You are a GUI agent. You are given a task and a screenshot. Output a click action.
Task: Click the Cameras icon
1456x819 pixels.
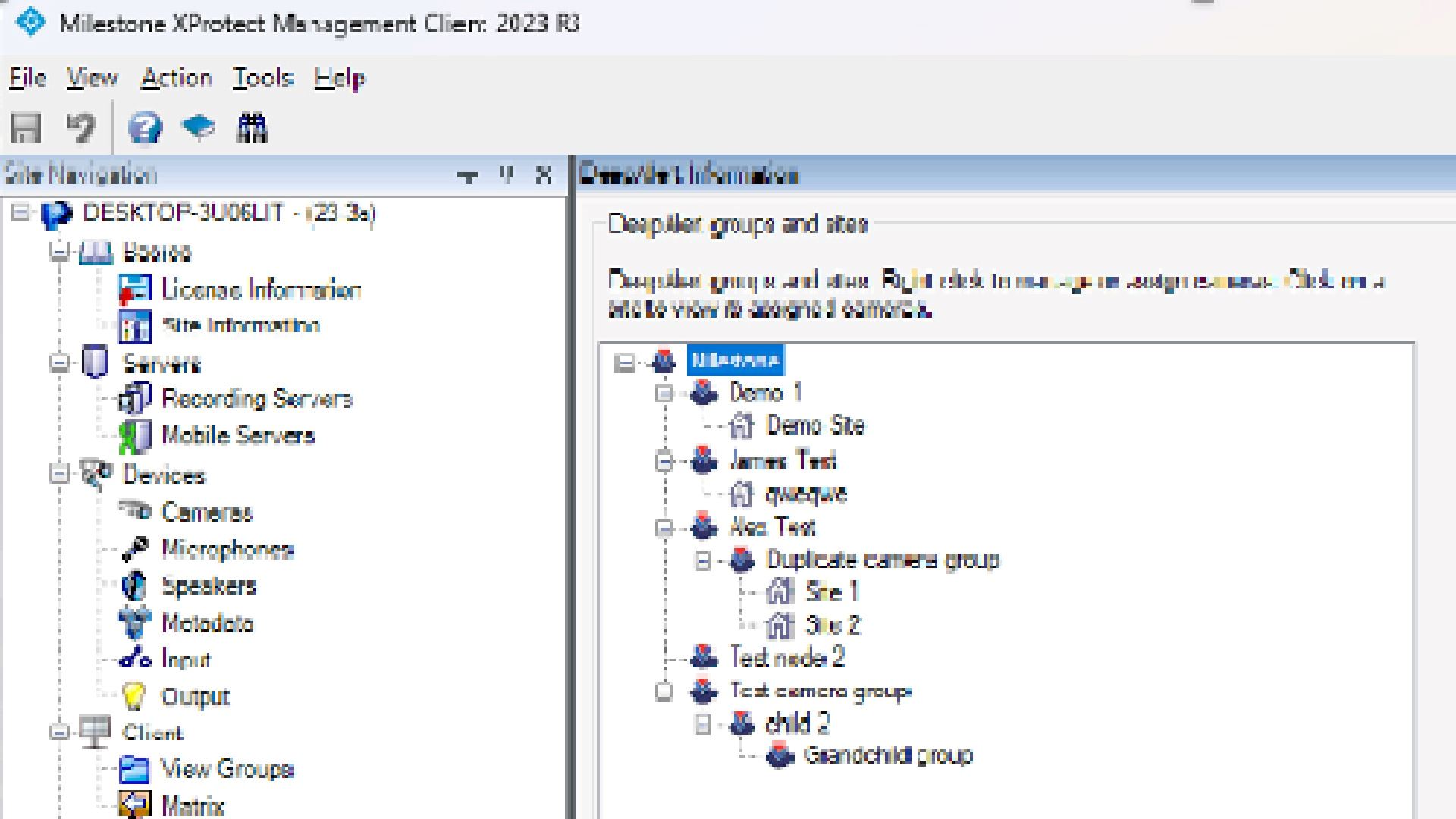pyautogui.click(x=135, y=510)
